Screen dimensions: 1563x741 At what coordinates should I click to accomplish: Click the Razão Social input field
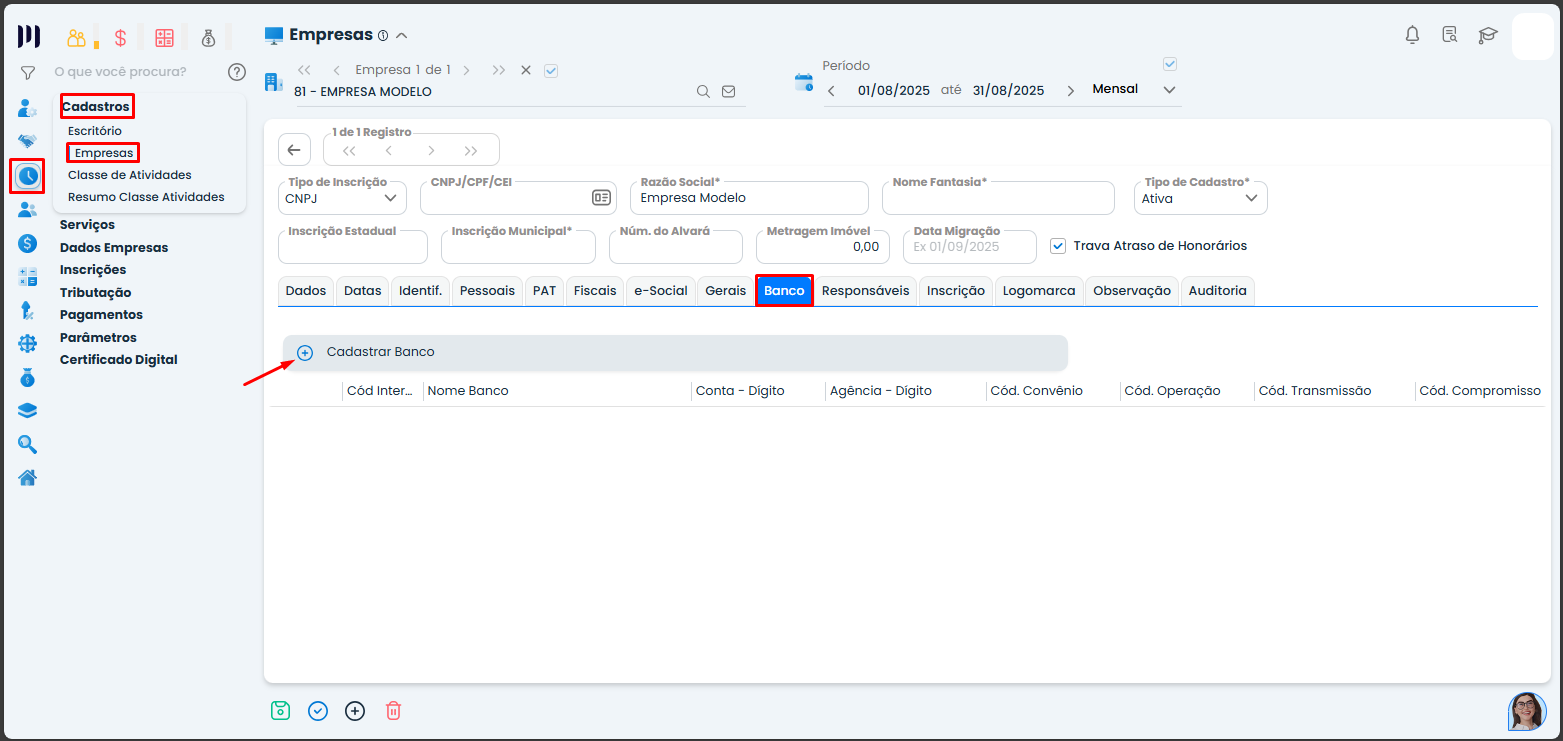749,198
